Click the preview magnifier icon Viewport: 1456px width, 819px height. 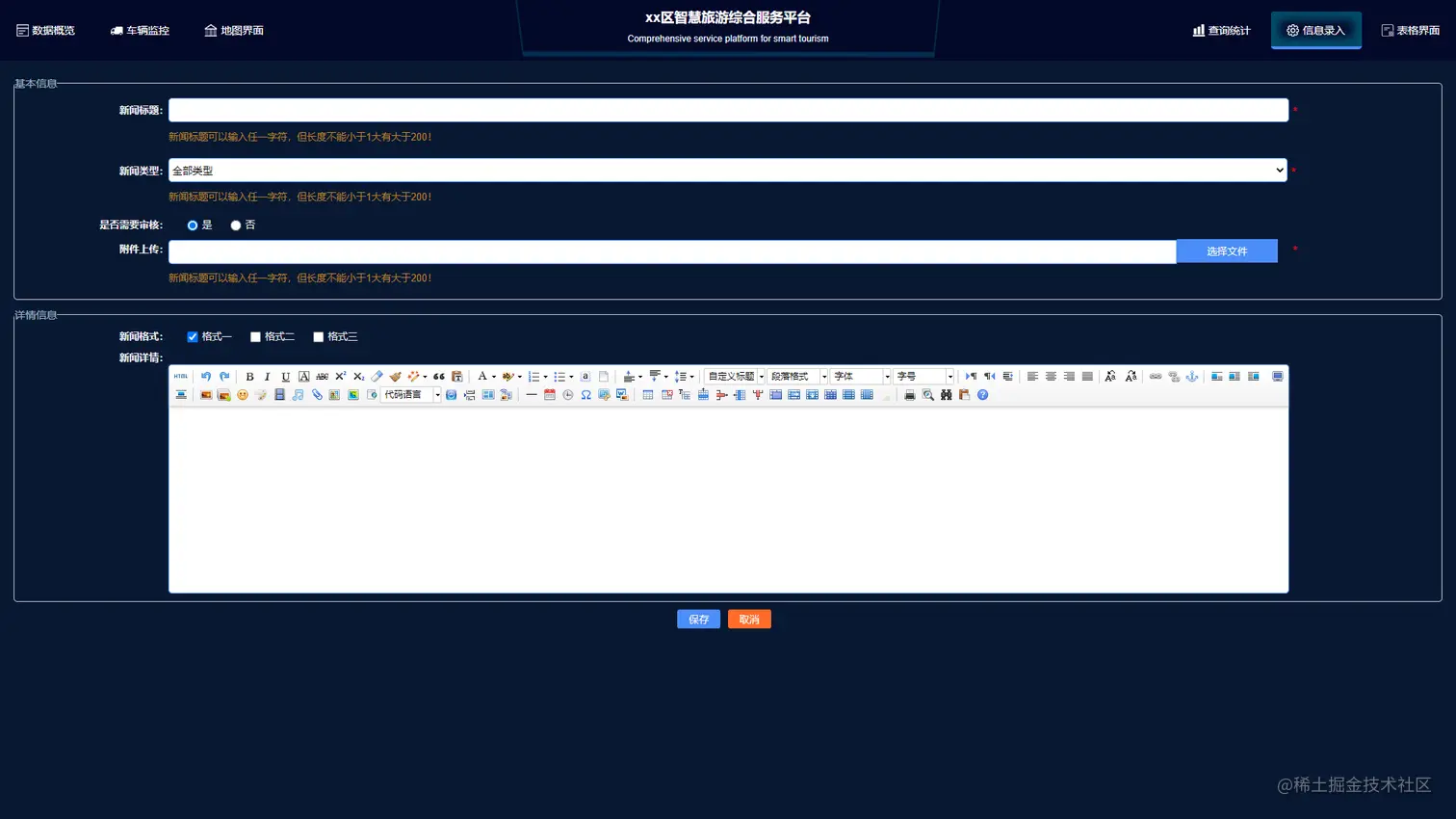click(928, 395)
